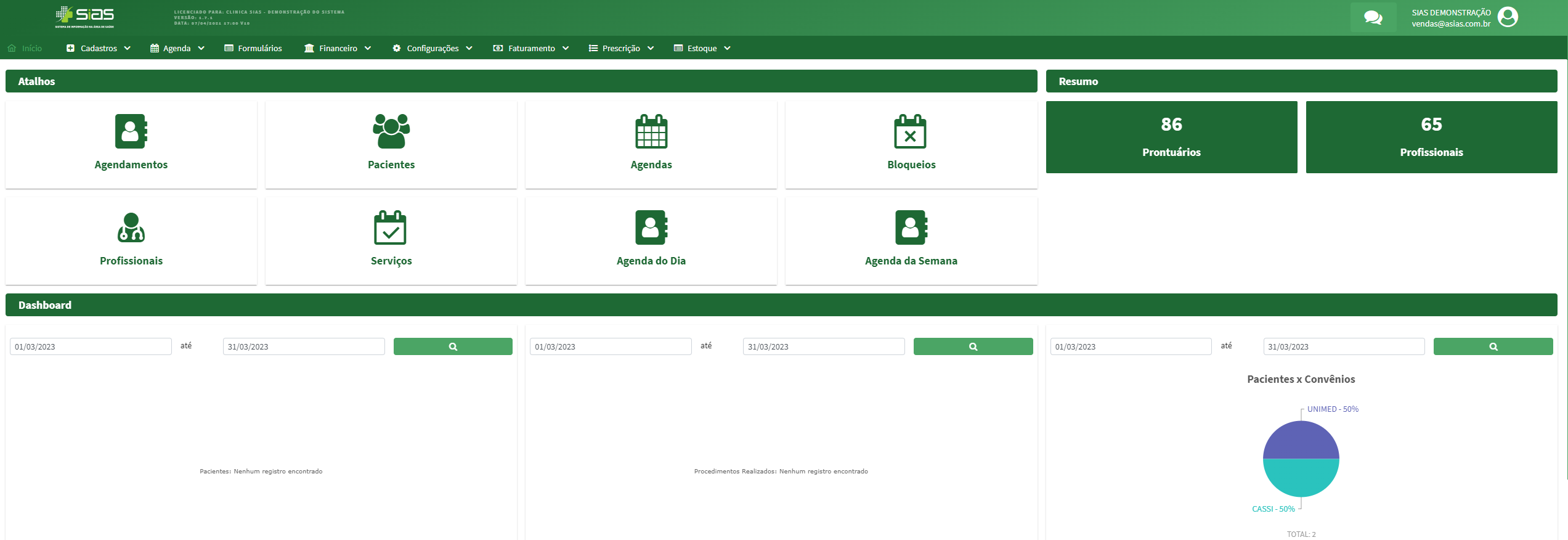
Task: Click the SIAS logo
Action: (x=85, y=17)
